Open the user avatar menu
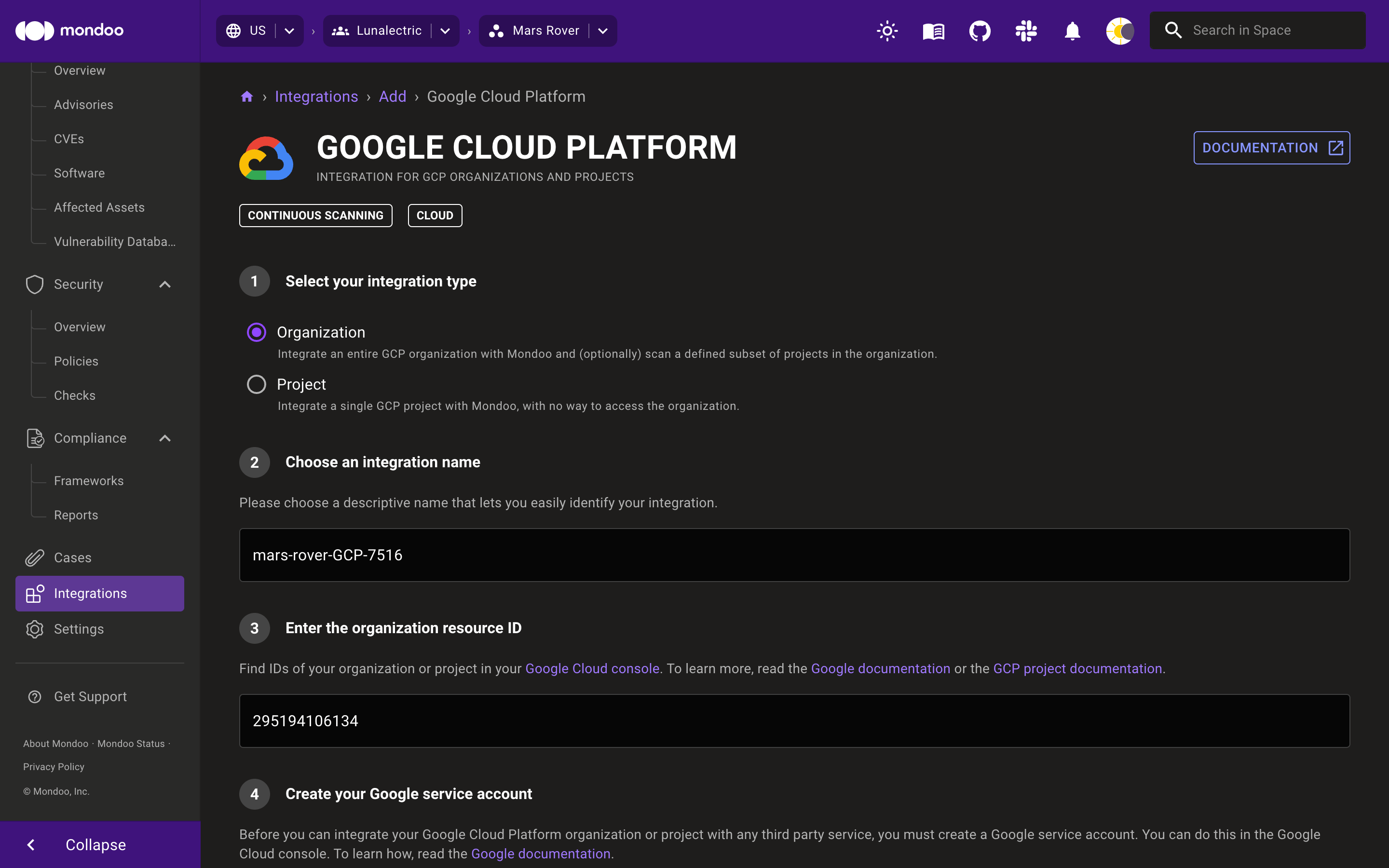Screen dimensions: 1389x868 click(x=1119, y=30)
